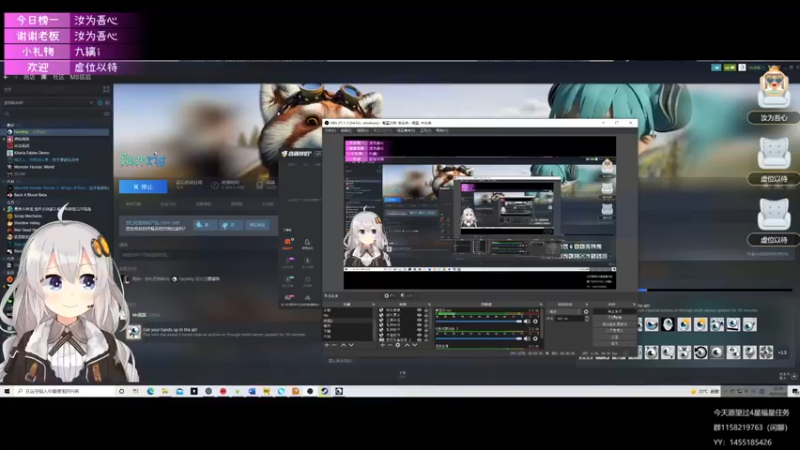Click the blue 停止 button for FaceRig
Image resolution: width=800 pixels, height=450 pixels.
143,187
